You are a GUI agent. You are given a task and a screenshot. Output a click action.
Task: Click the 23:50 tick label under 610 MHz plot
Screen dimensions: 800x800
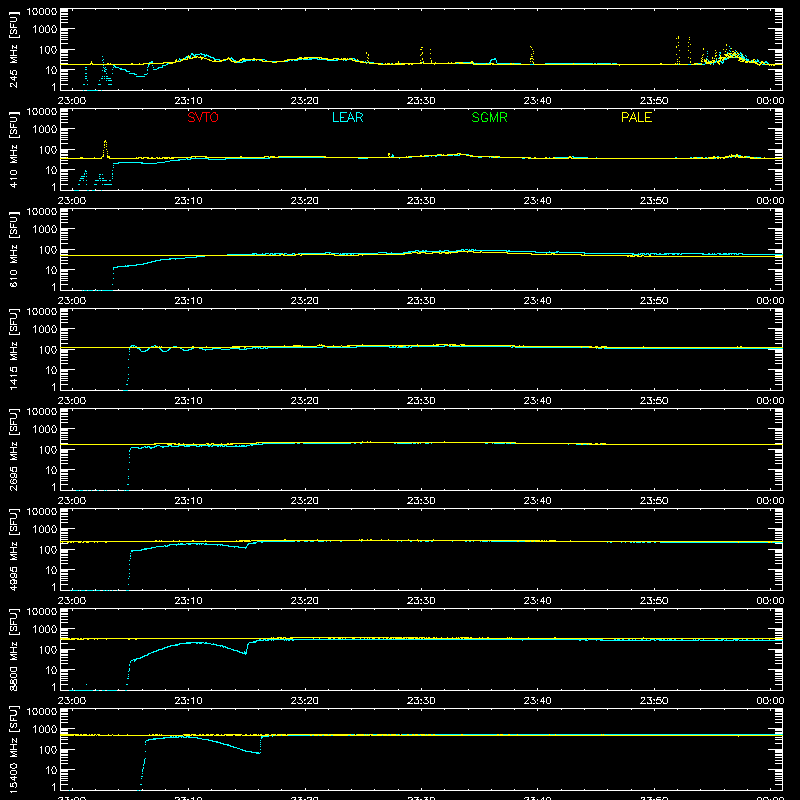click(654, 301)
